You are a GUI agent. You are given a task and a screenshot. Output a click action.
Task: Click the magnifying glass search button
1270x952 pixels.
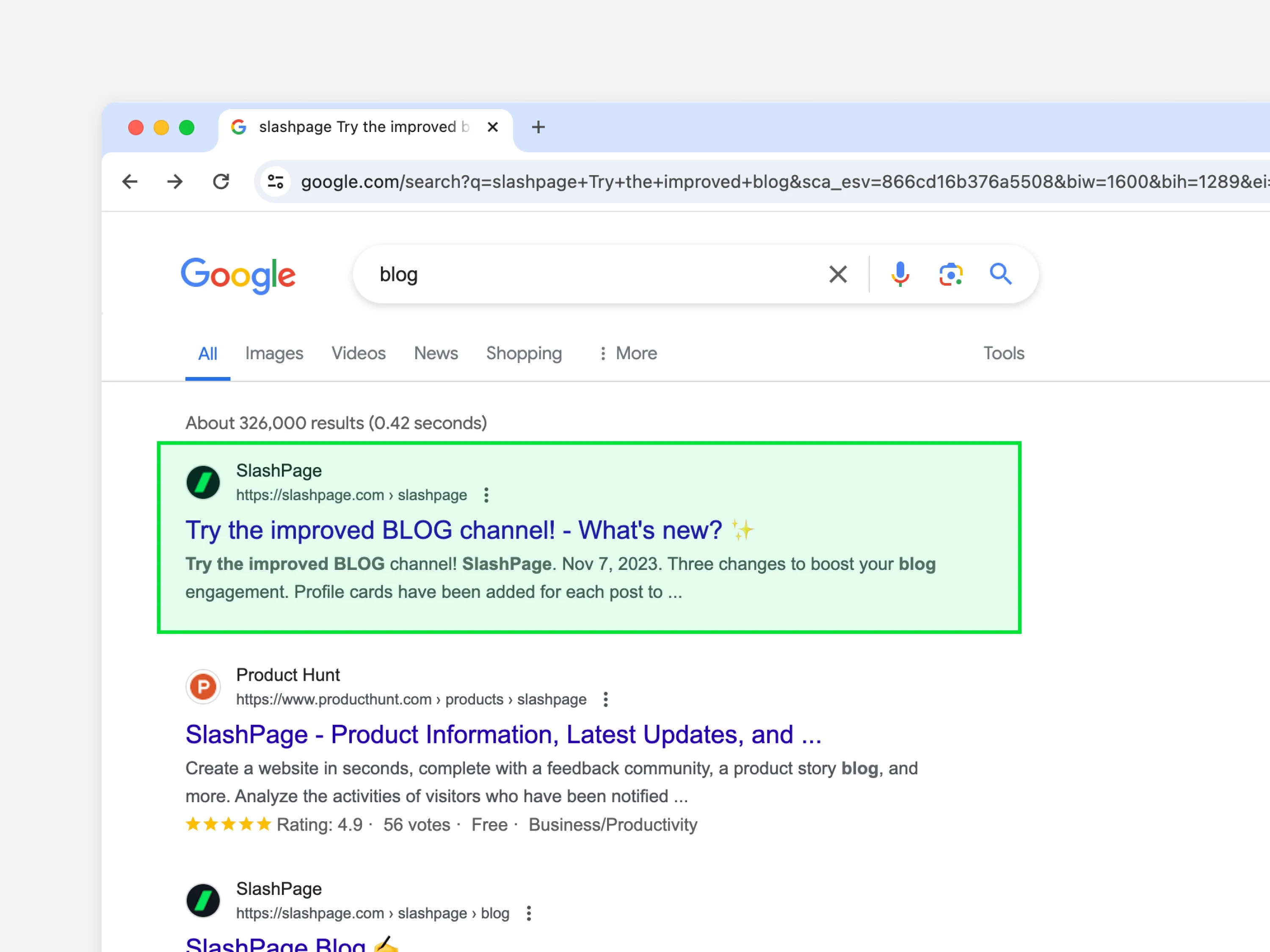(x=1001, y=274)
